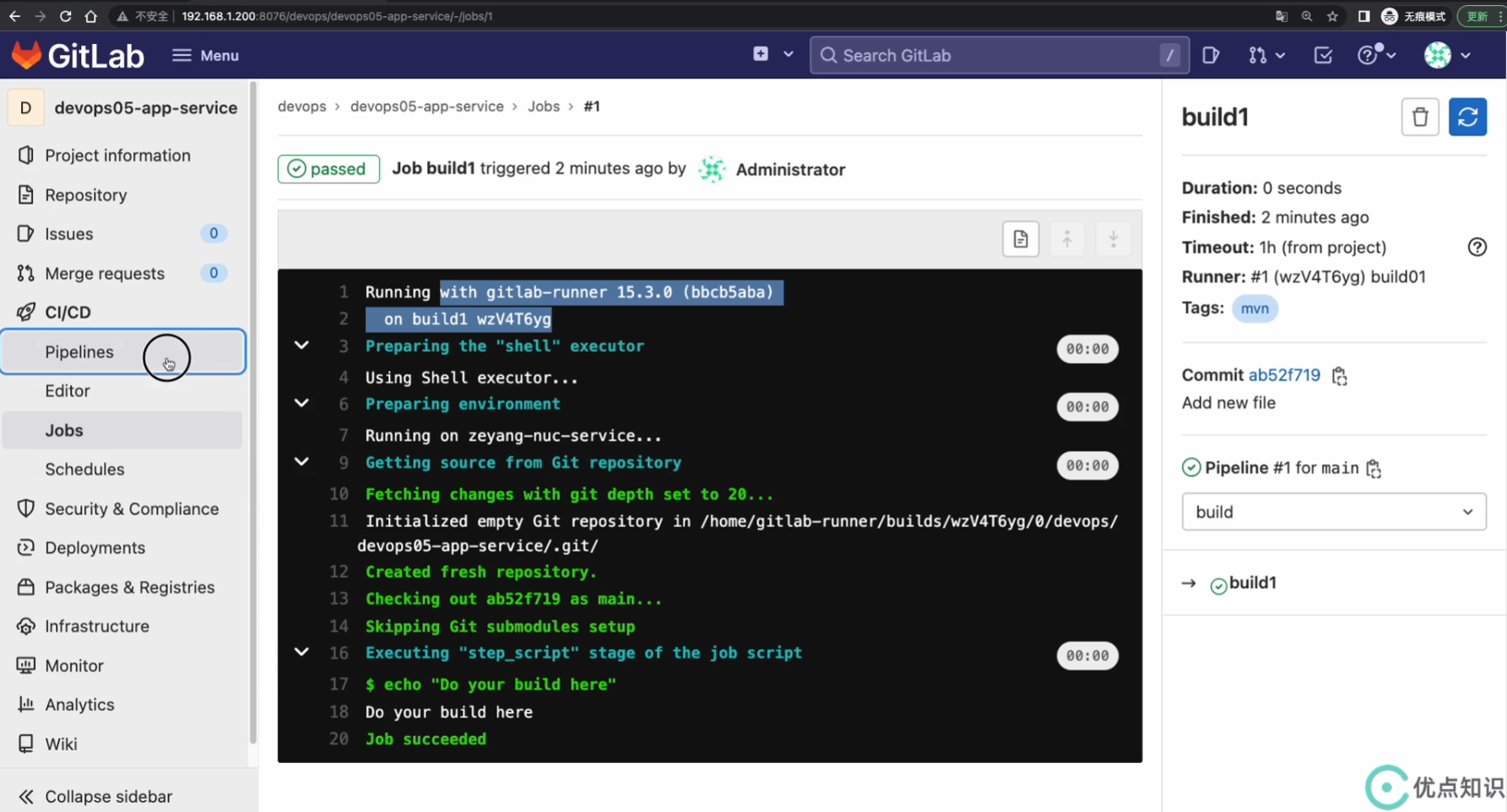This screenshot has height=812, width=1507.
Task: Open the Issues icon in top bar
Action: [x=1211, y=56]
